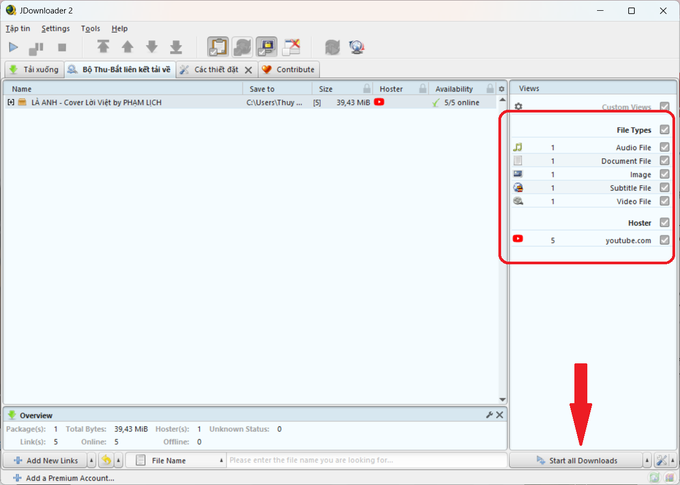Click the Move to bottom arrow icon
The height and width of the screenshot is (485, 680).
(x=176, y=47)
